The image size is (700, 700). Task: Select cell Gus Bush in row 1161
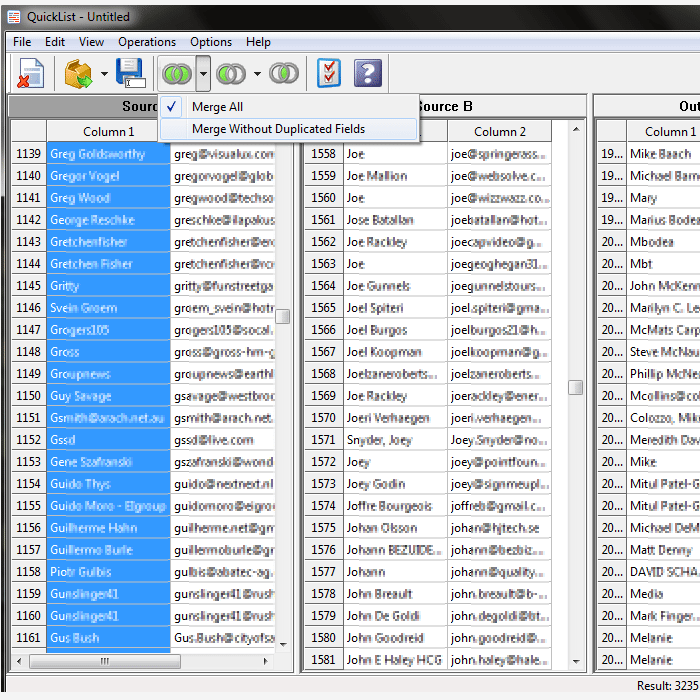(108, 638)
